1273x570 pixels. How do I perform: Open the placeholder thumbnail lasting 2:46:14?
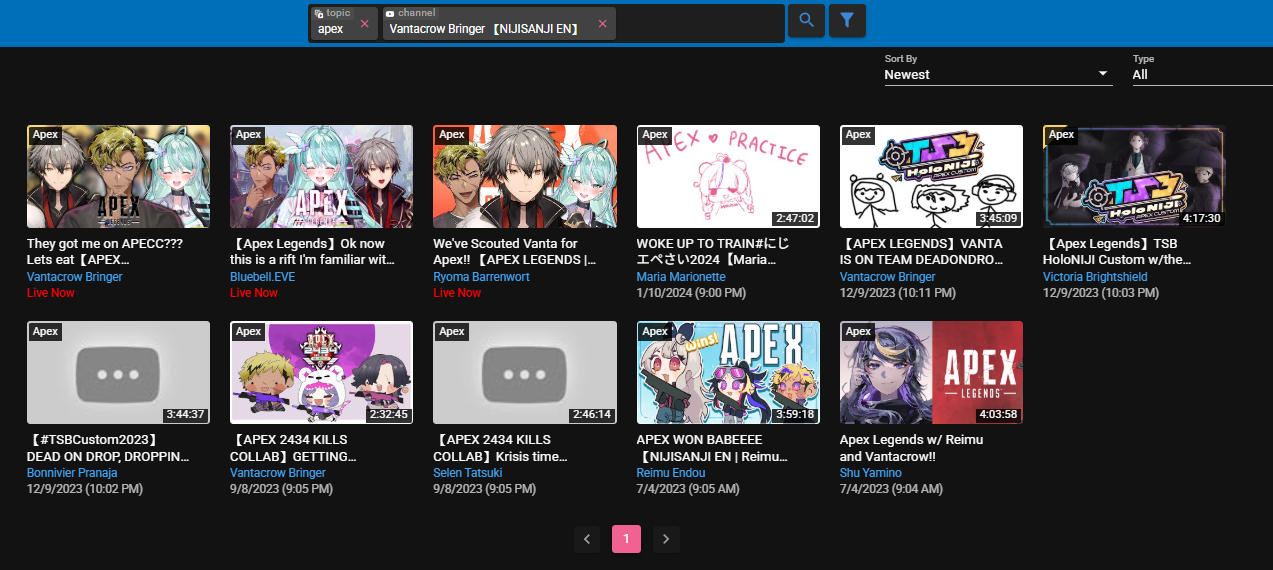(525, 372)
